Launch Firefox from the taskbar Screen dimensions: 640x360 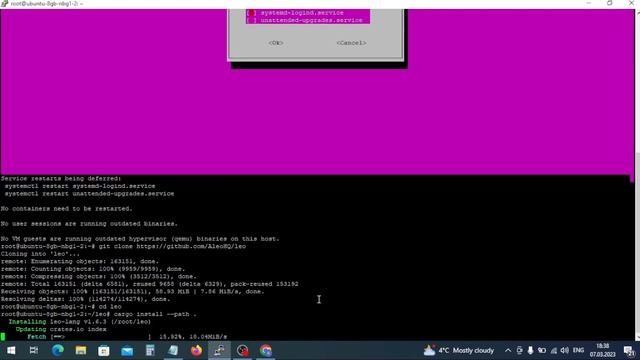click(196, 351)
